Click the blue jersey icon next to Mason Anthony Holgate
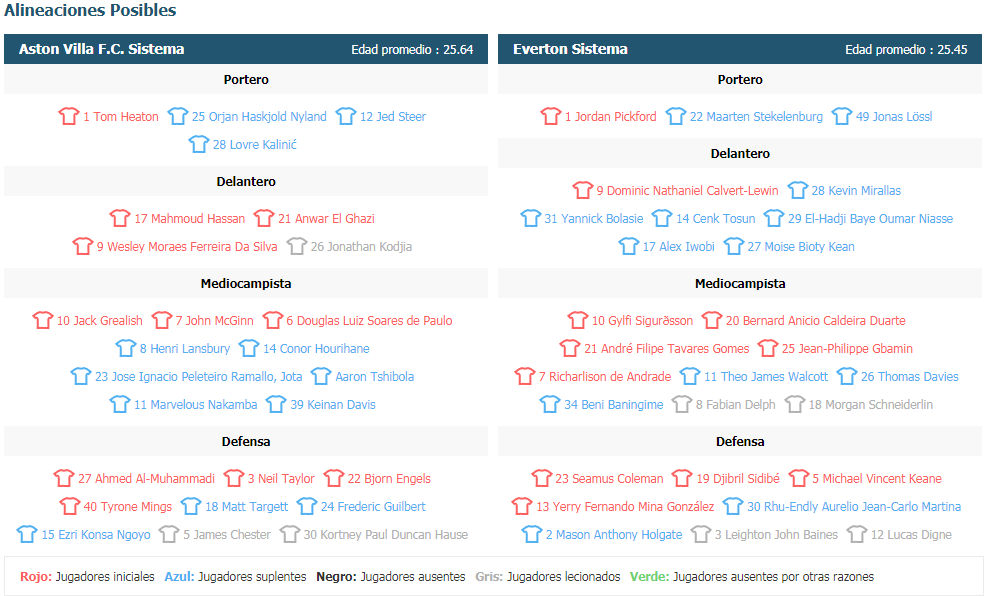The height and width of the screenshot is (596, 985). click(x=531, y=534)
